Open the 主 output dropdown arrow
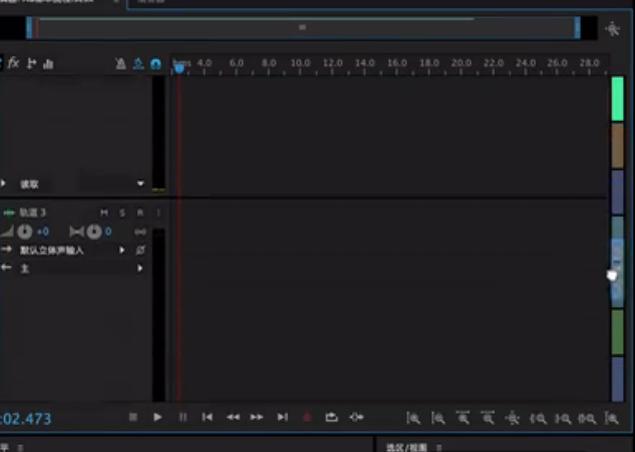Screen dimensions: 635x452 coord(140,268)
